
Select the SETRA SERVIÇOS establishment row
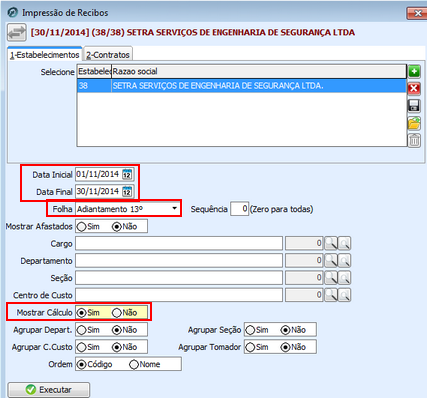click(242, 86)
